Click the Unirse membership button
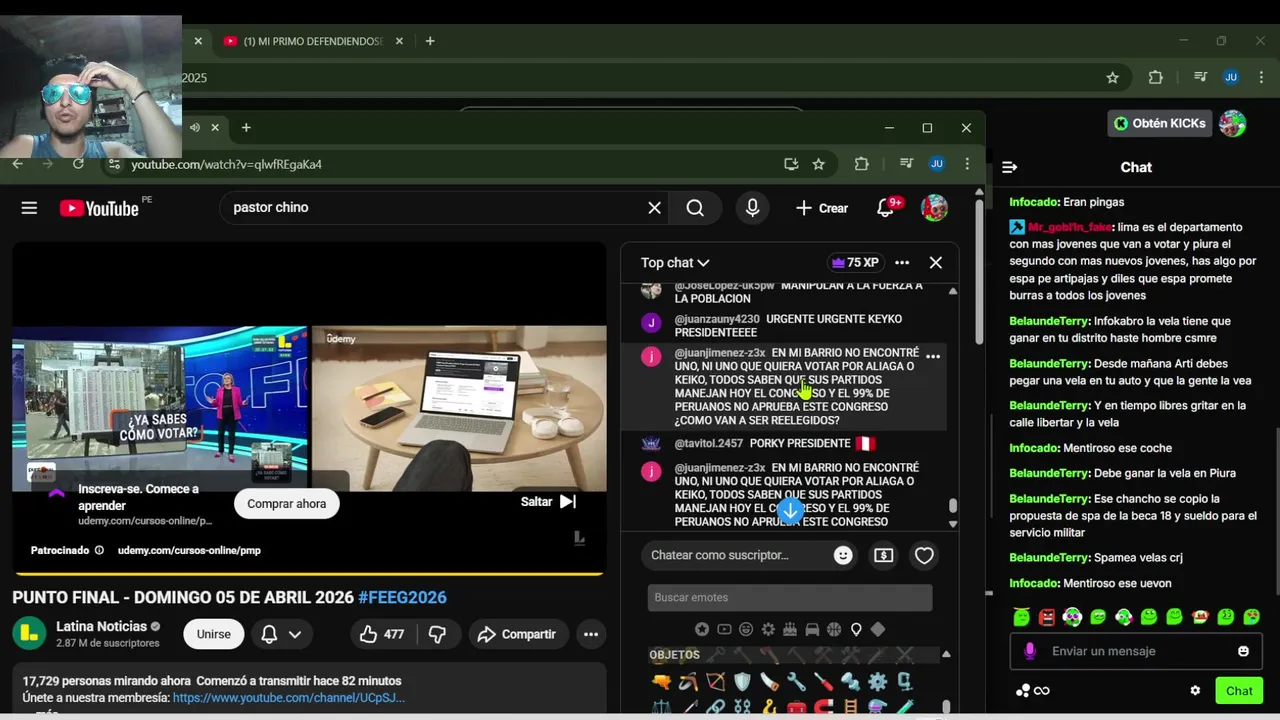Screen dimensions: 1280x720 click(x=214, y=634)
